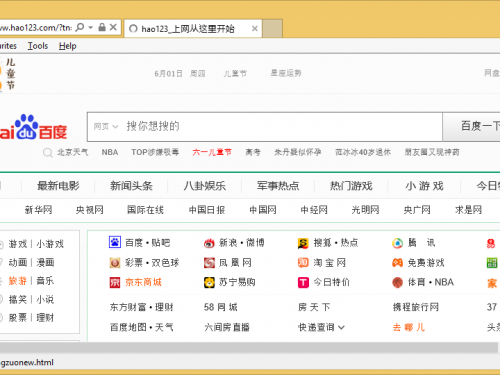
Task: Click the search magnifier in address bar
Action: coord(80,27)
